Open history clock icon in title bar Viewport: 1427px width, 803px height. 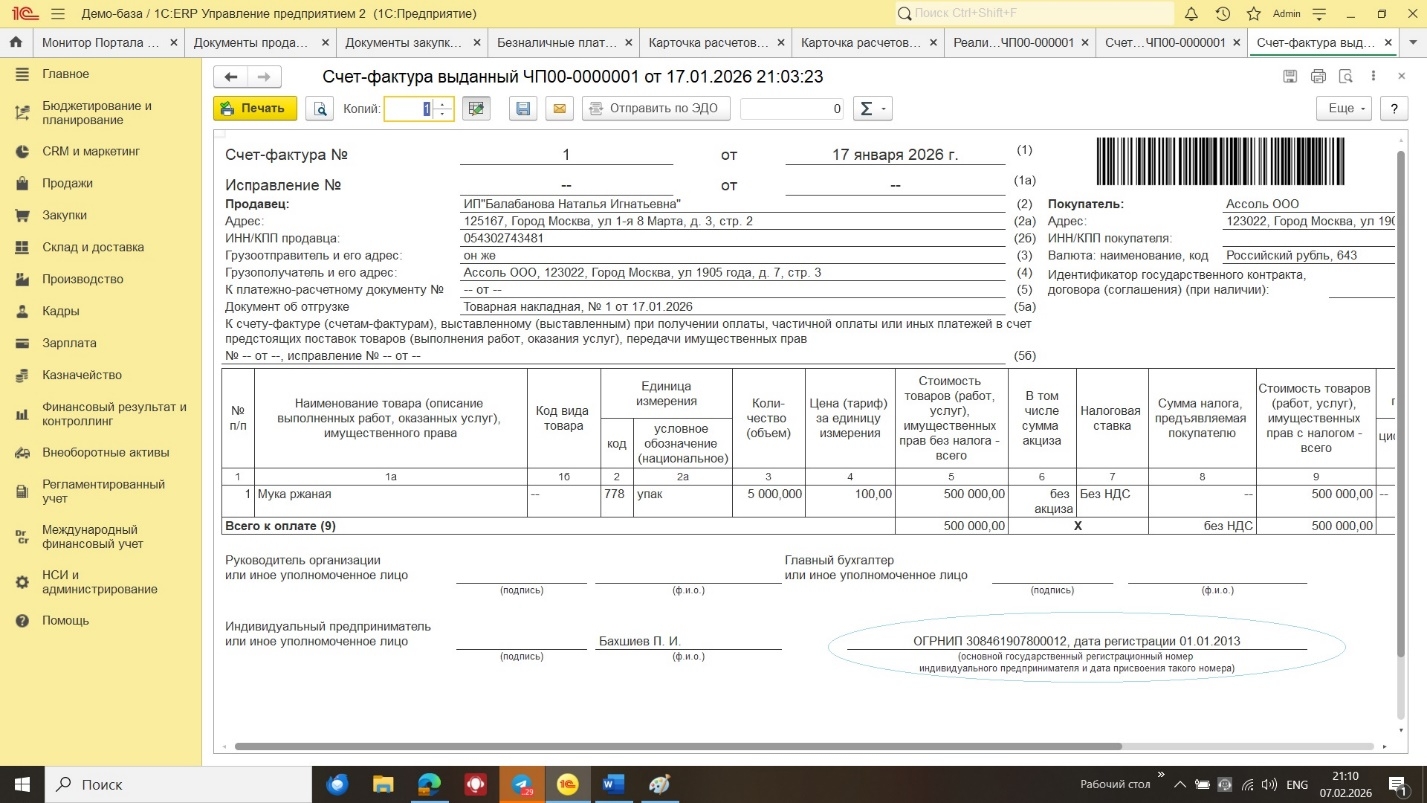coord(1222,14)
